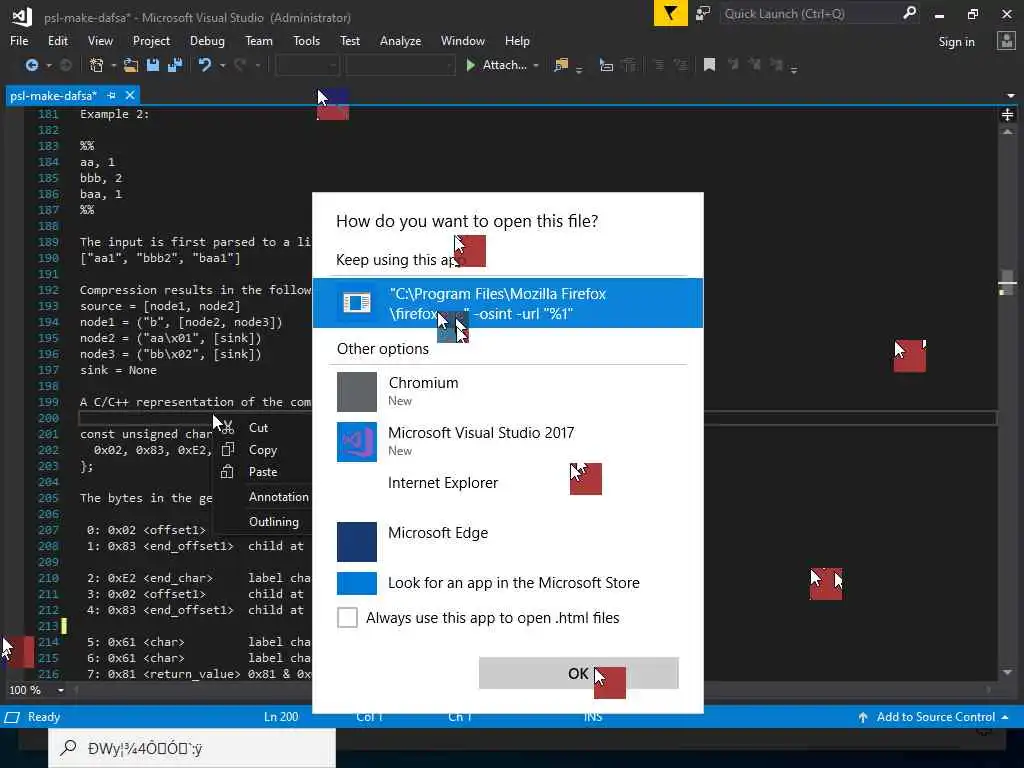Click the Visual Studio logo icon in title bar
The image size is (1024, 768).
pyautogui.click(x=22, y=16)
